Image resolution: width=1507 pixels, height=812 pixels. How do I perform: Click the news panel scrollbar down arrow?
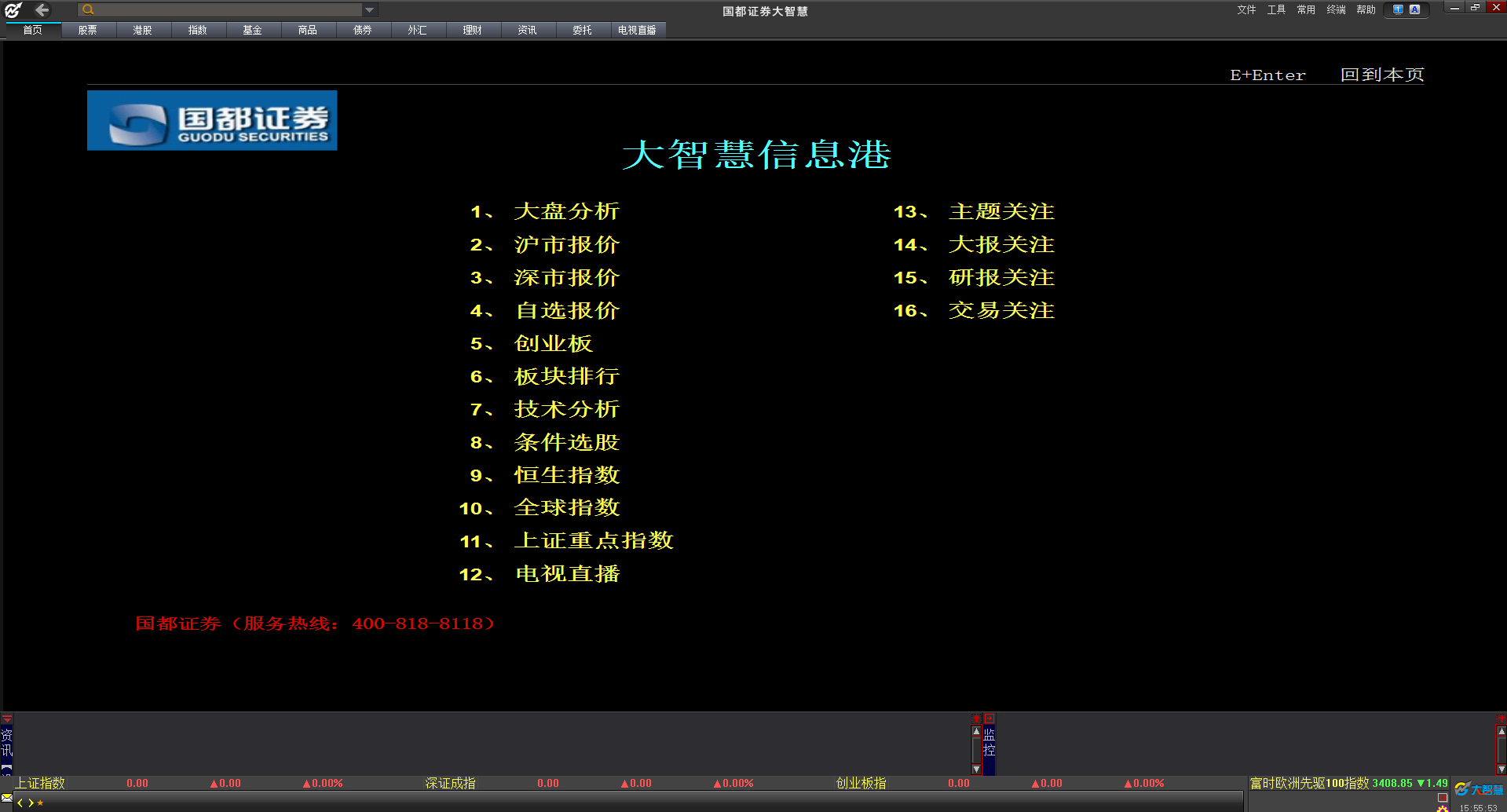[976, 770]
